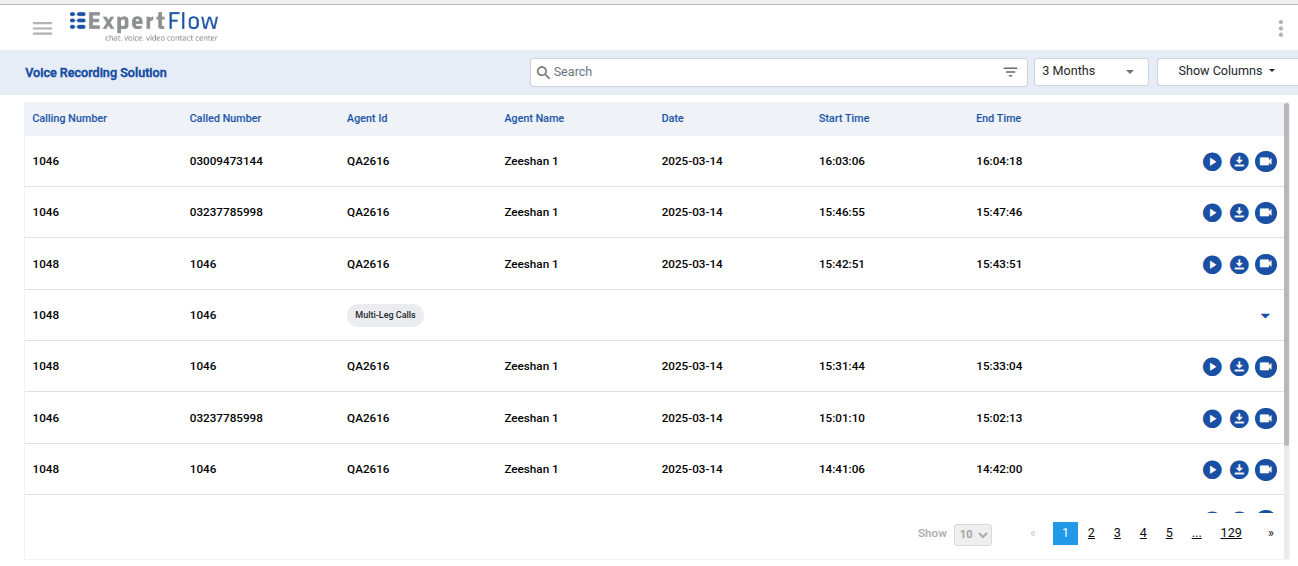
Task: Go to page 2 of results
Action: coord(1091,533)
